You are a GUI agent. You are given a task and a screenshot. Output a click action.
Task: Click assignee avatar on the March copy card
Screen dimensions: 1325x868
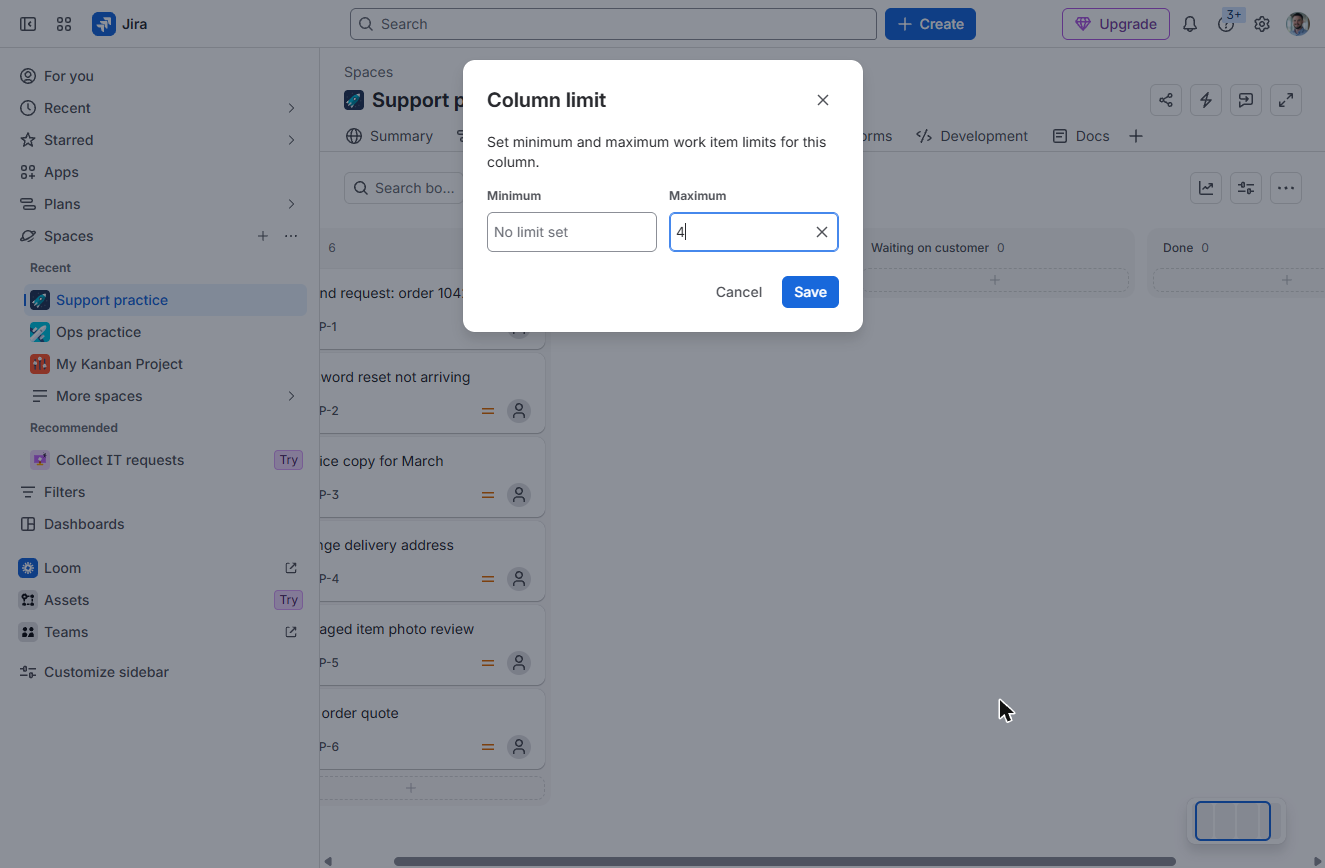518,494
